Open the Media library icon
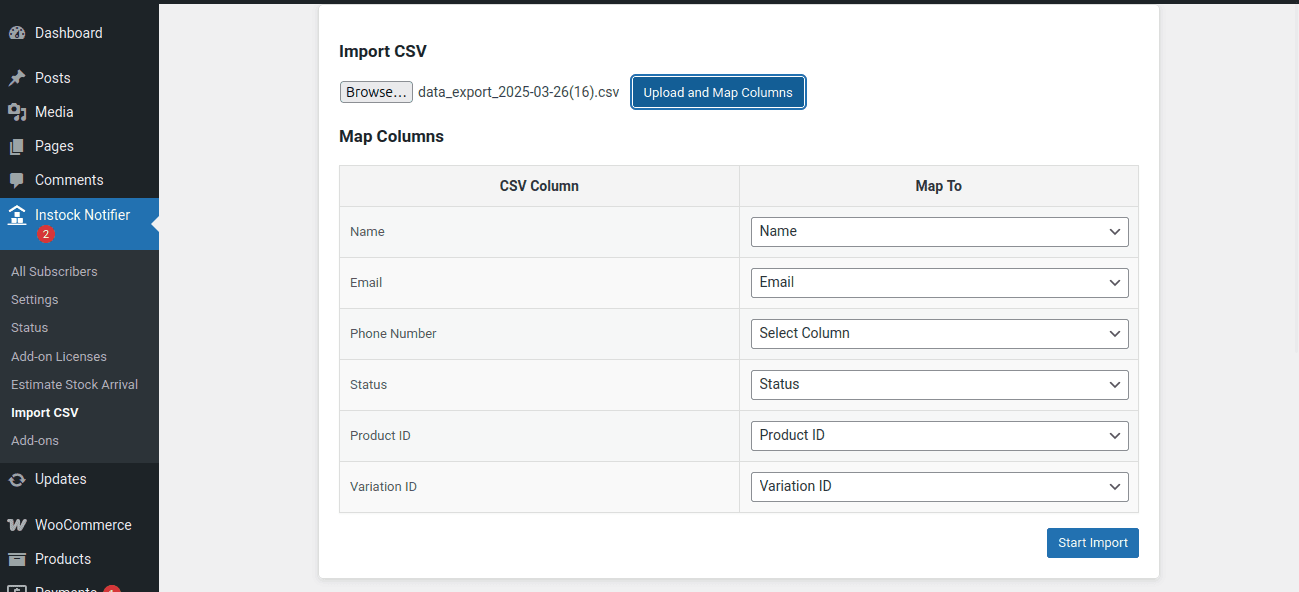The image size is (1299, 592). [17, 112]
